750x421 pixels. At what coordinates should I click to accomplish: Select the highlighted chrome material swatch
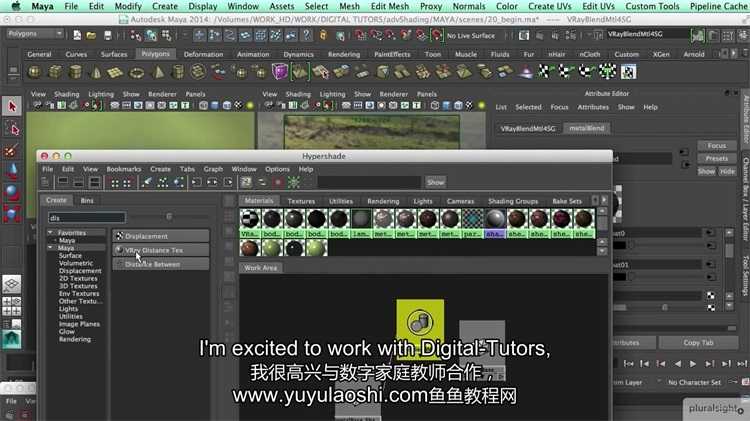495,219
